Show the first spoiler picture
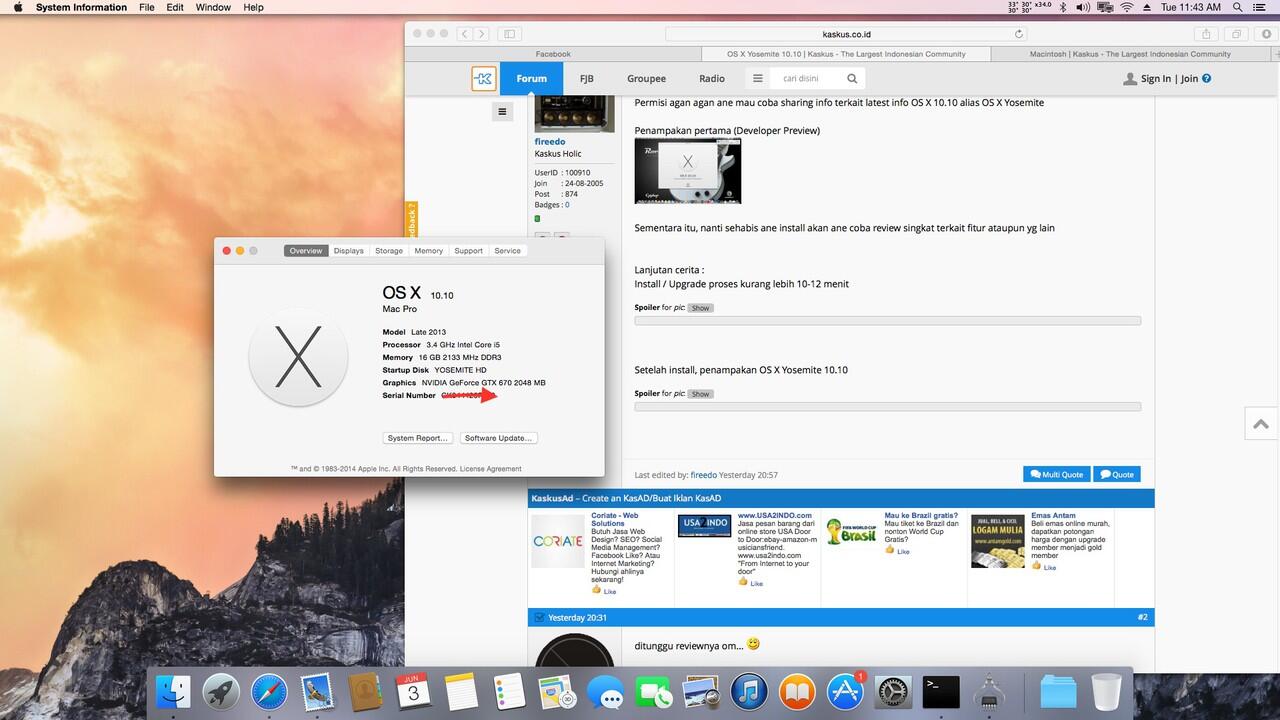Viewport: 1280px width, 720px height. click(x=700, y=308)
